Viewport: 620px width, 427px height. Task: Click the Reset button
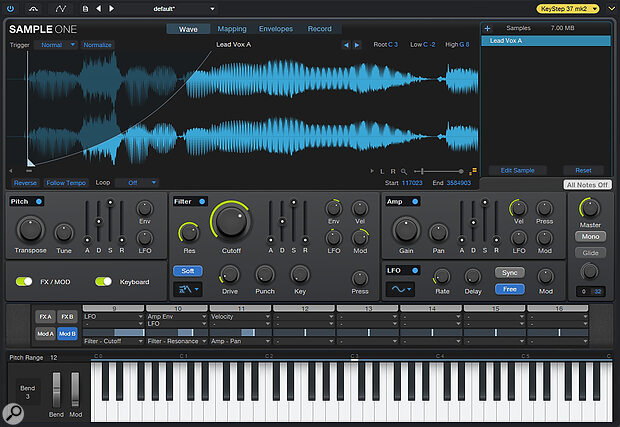tap(583, 170)
